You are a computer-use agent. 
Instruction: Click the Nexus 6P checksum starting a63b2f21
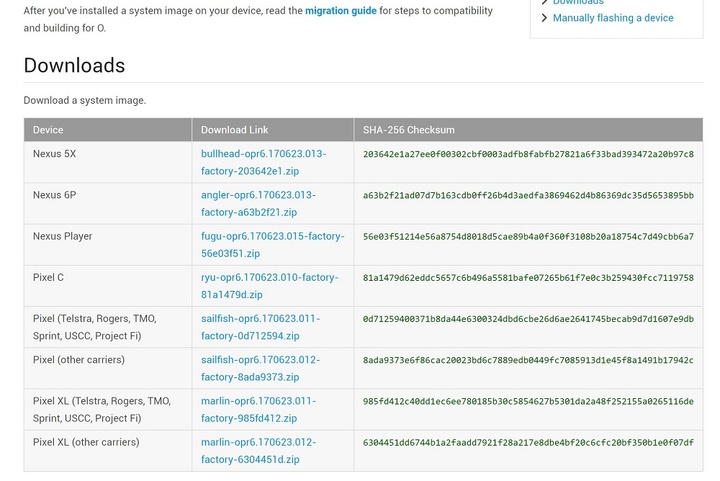tap(528, 196)
